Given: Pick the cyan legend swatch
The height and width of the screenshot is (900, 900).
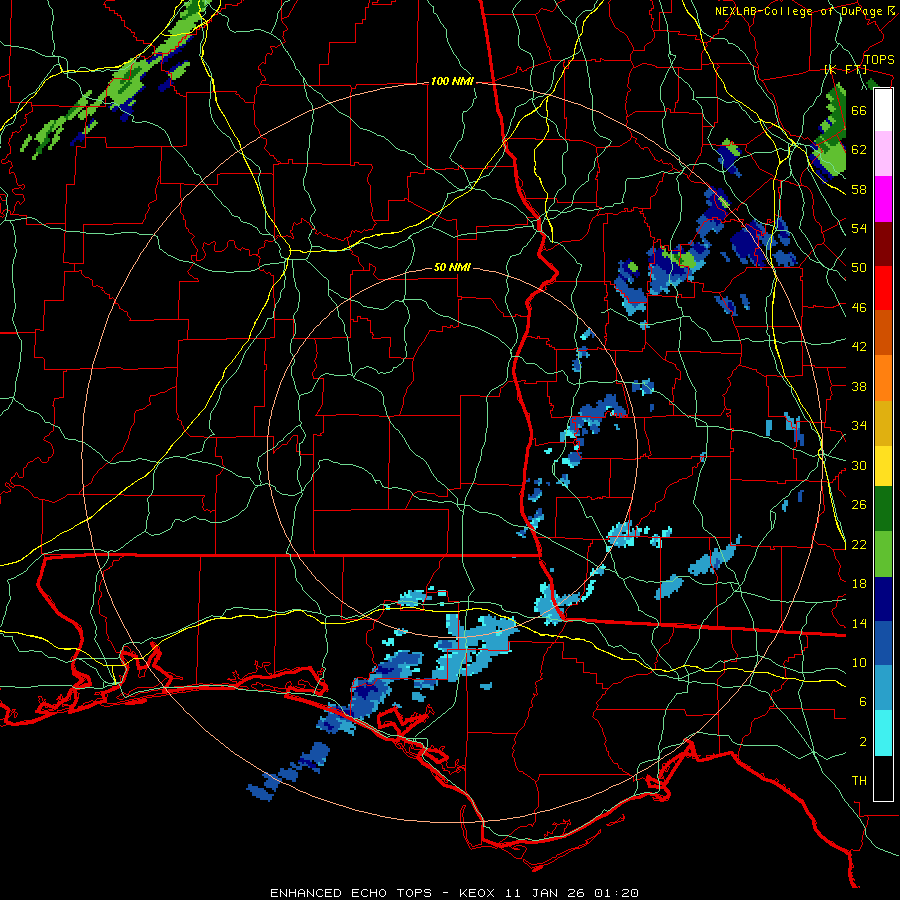Looking at the screenshot, I should click(x=883, y=733).
